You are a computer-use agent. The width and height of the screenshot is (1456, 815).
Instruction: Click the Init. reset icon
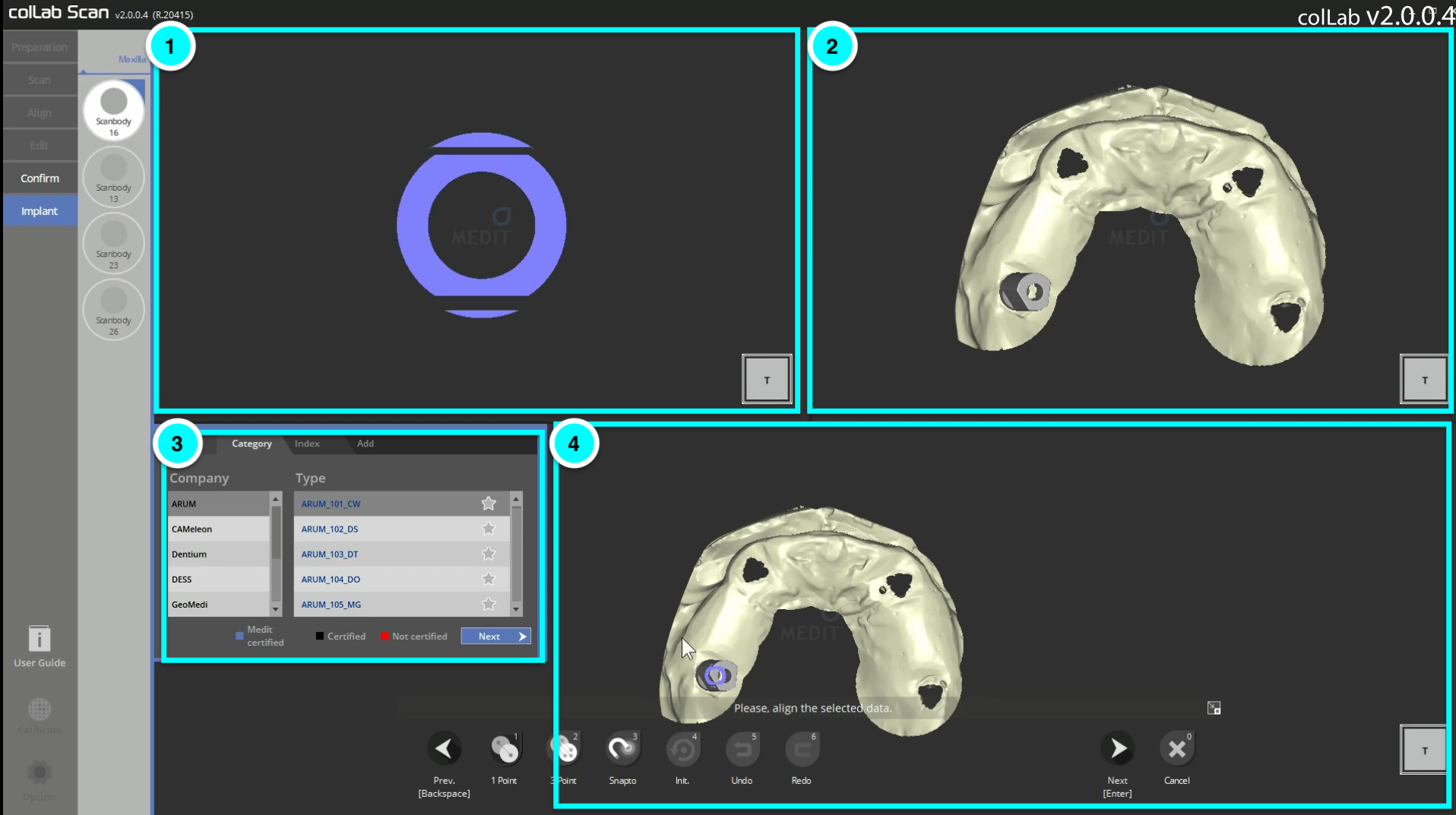point(682,749)
